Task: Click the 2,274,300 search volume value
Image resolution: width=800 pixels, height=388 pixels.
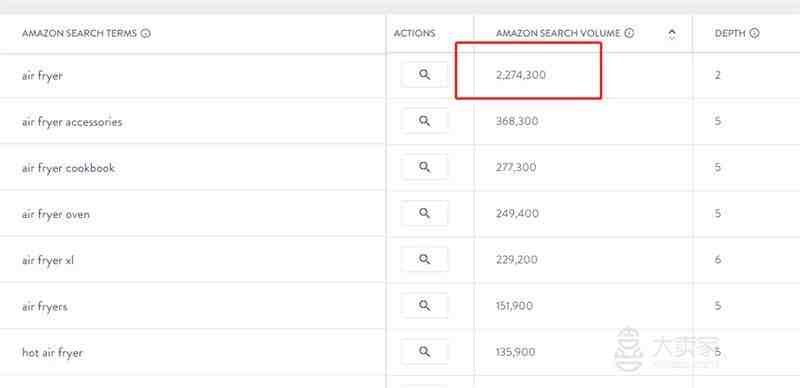Action: [x=520, y=75]
